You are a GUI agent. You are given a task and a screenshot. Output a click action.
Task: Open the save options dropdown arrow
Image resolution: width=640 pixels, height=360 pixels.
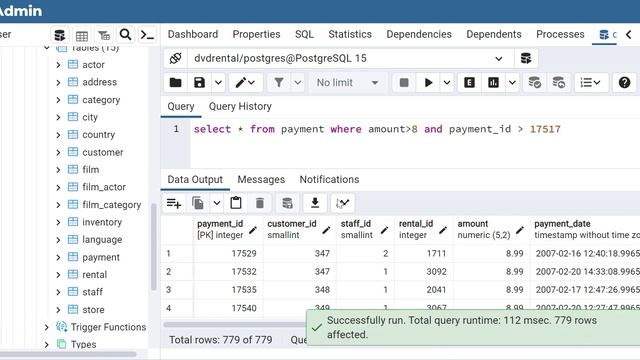[218, 83]
